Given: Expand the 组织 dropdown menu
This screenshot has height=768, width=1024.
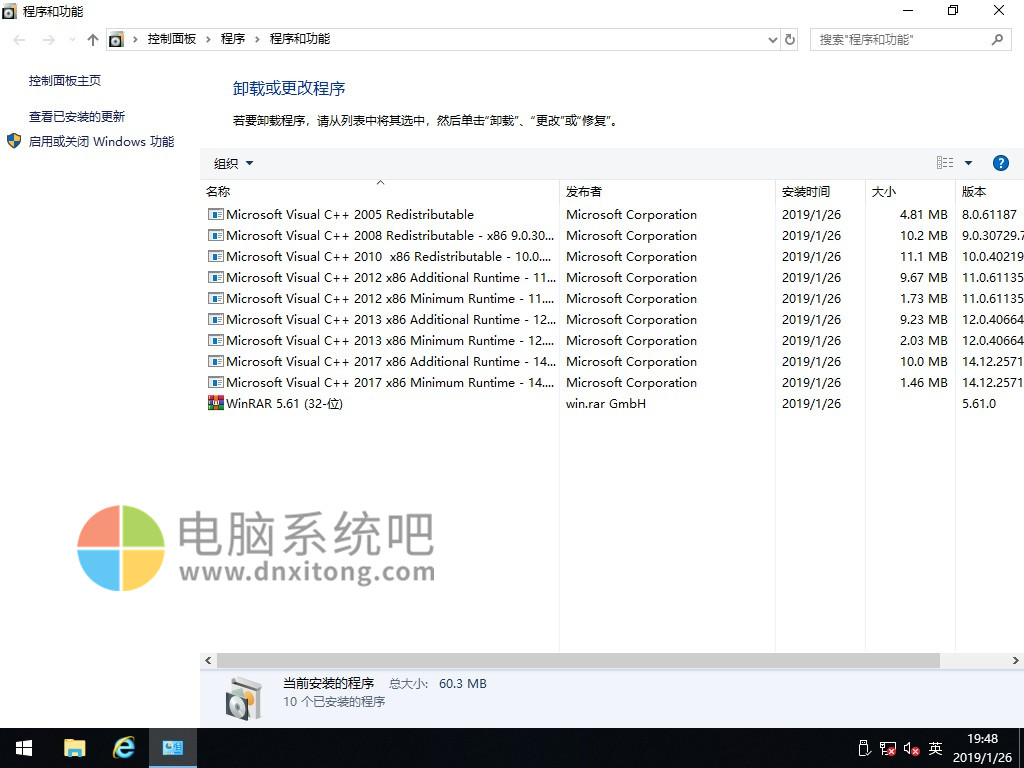Looking at the screenshot, I should (x=233, y=163).
